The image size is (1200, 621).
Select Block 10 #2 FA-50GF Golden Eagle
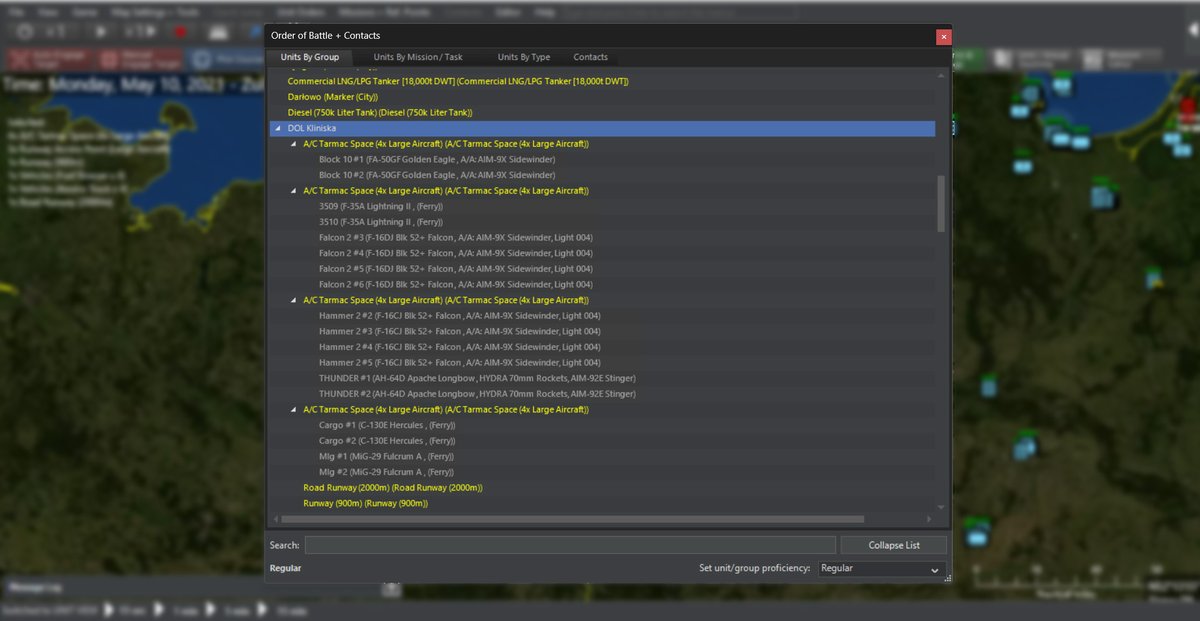point(602,175)
